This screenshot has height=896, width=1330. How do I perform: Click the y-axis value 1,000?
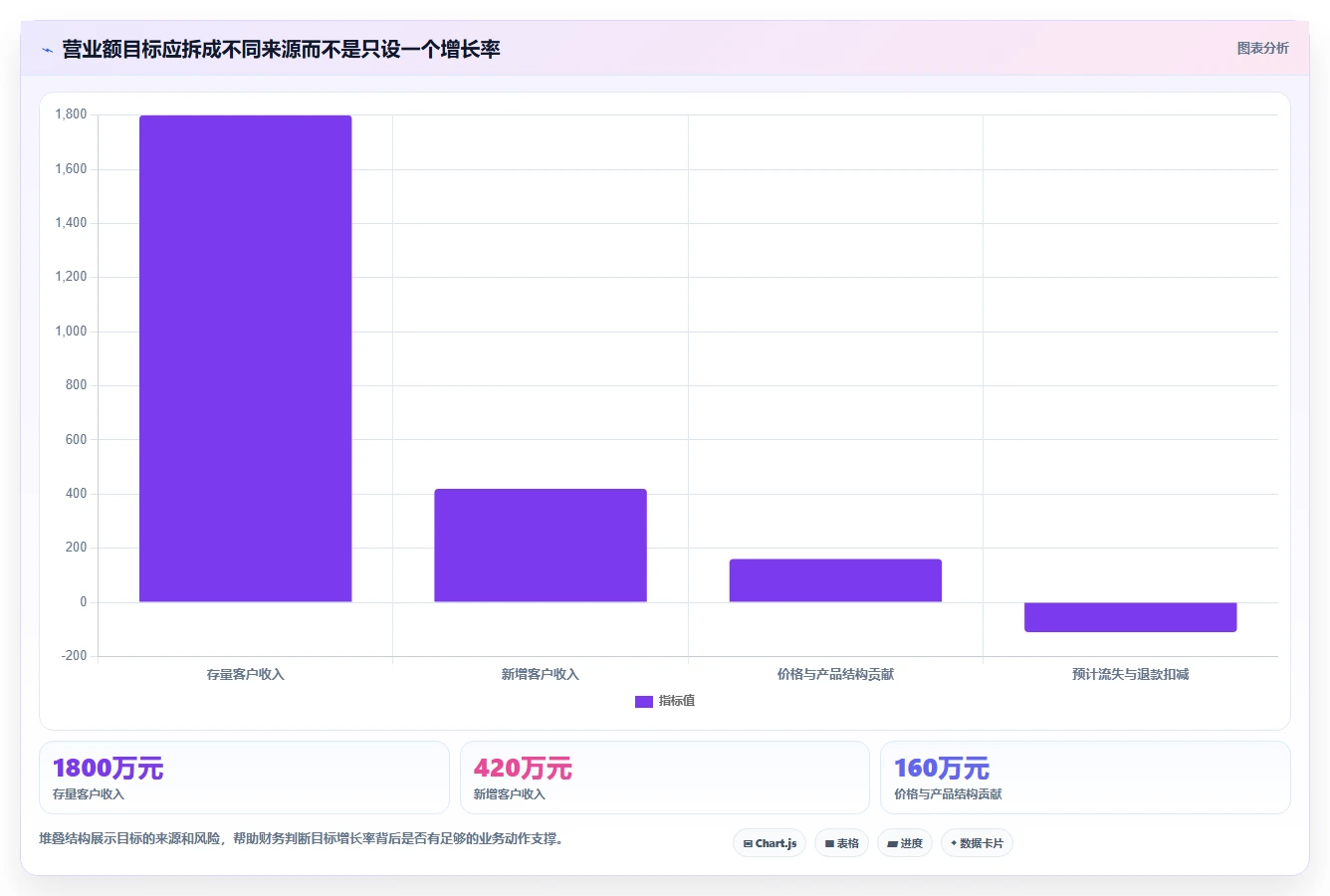(71, 332)
